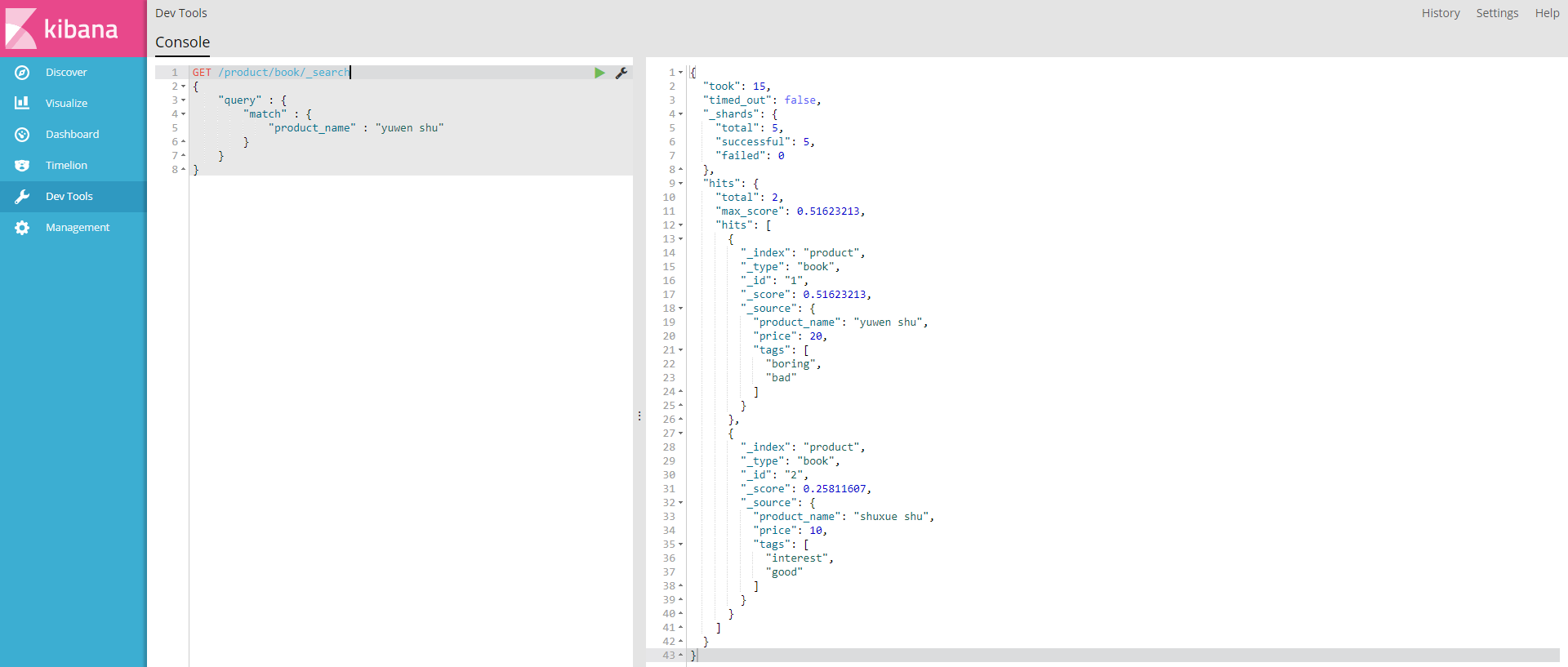Select Dev Tools label in sidebar
Viewport: 1568px width, 667px height.
point(69,197)
